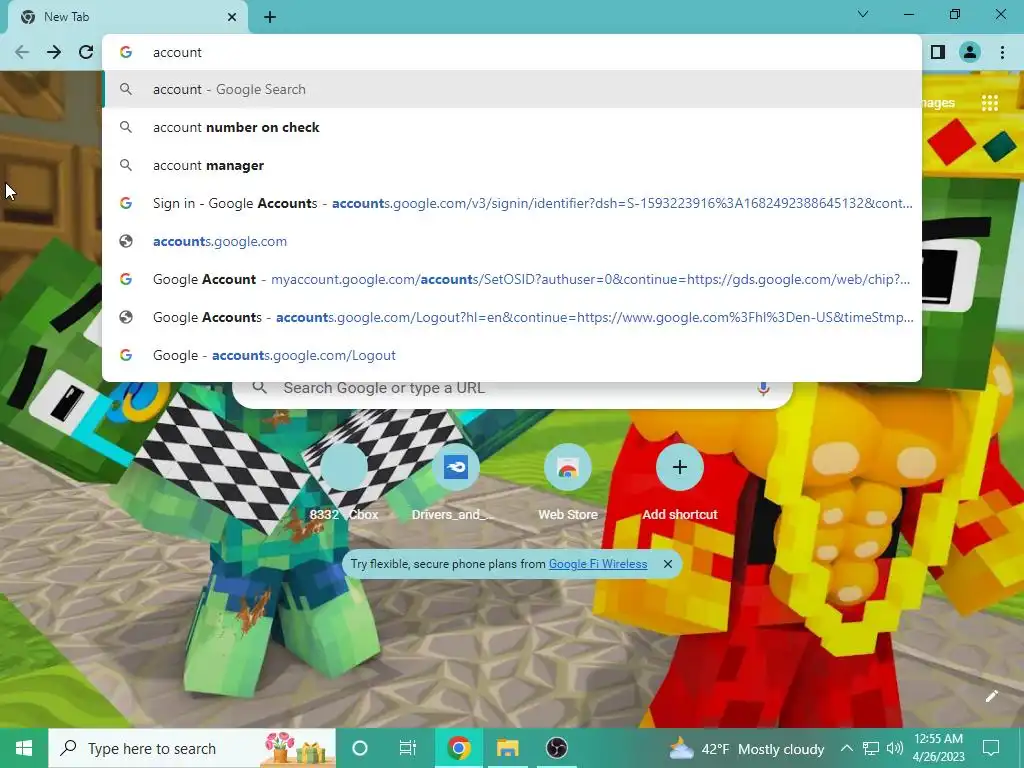Open 'Google - accounts.google.com/Logout' suggestion
The height and width of the screenshot is (768, 1024).
pos(511,355)
